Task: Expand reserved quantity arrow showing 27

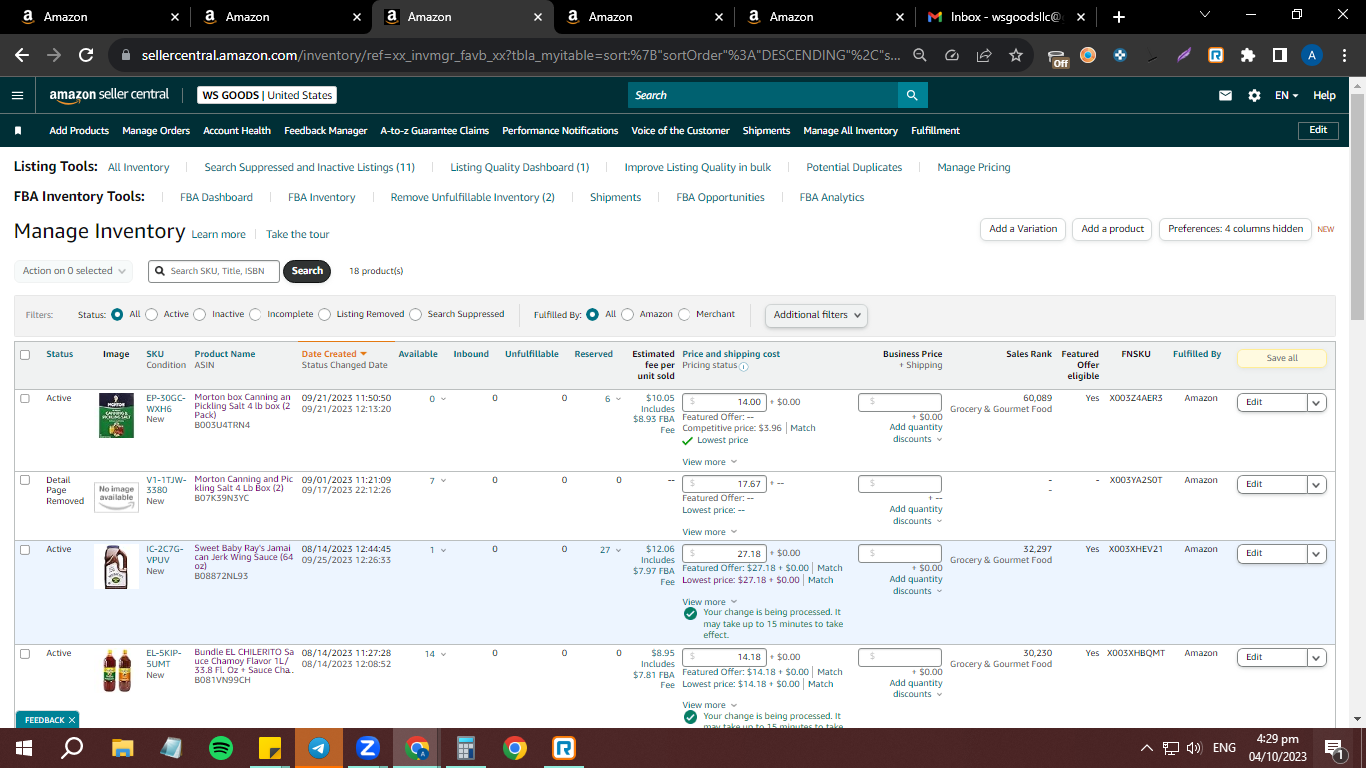Action: pos(618,550)
